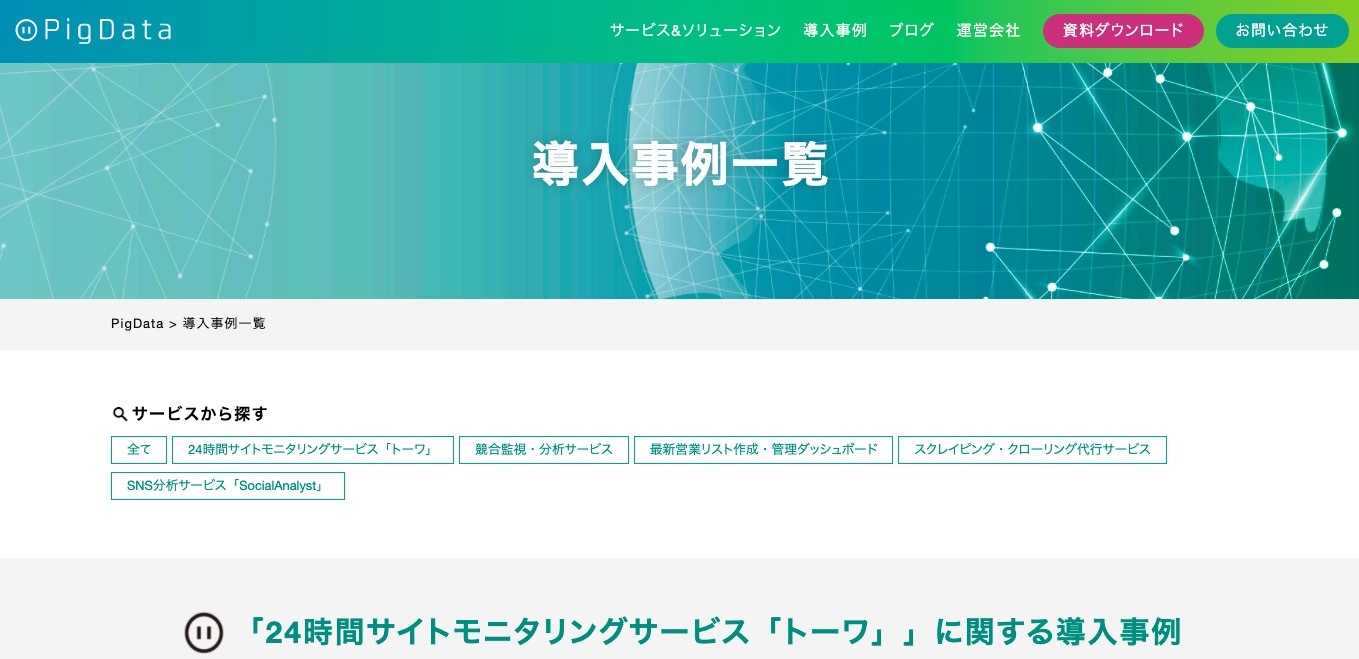Image resolution: width=1359 pixels, height=659 pixels.
Task: Select 運営会社 in the header
Action: coord(987,31)
